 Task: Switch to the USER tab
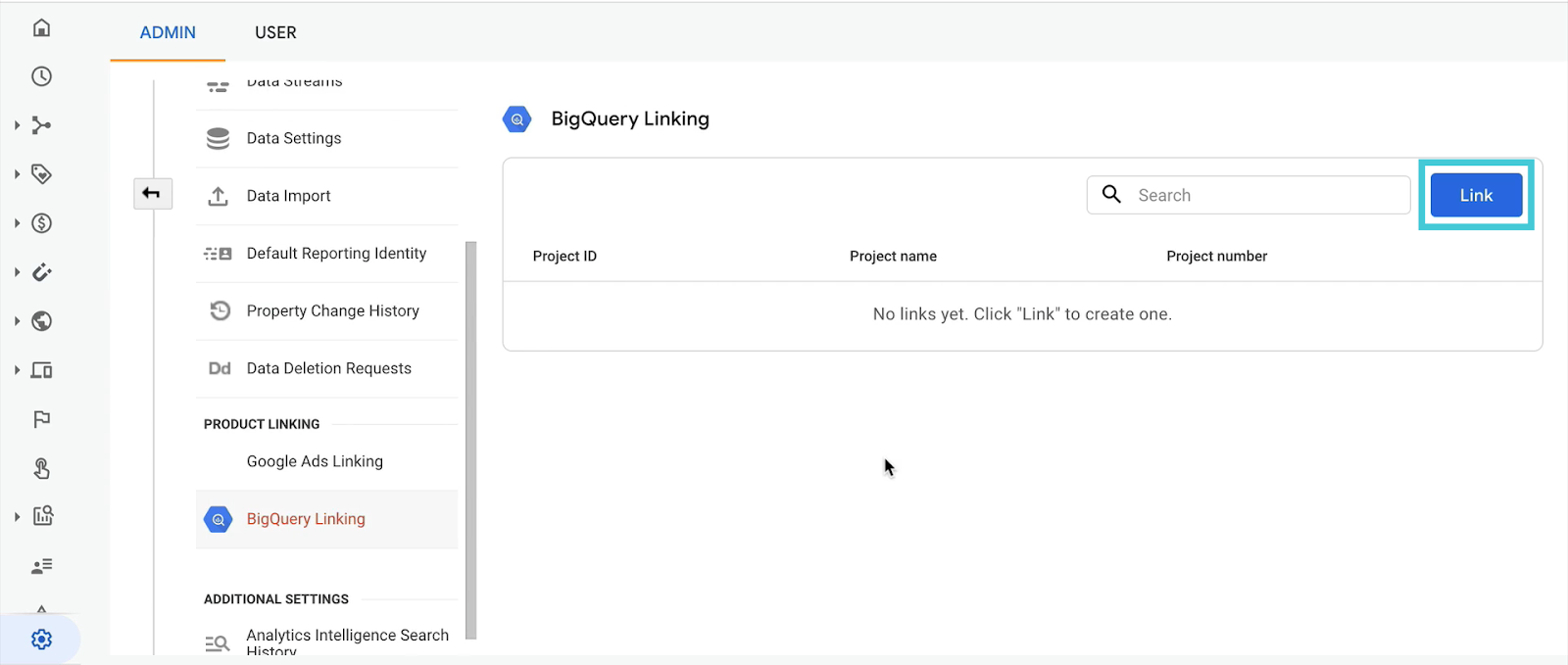pyautogui.click(x=275, y=32)
